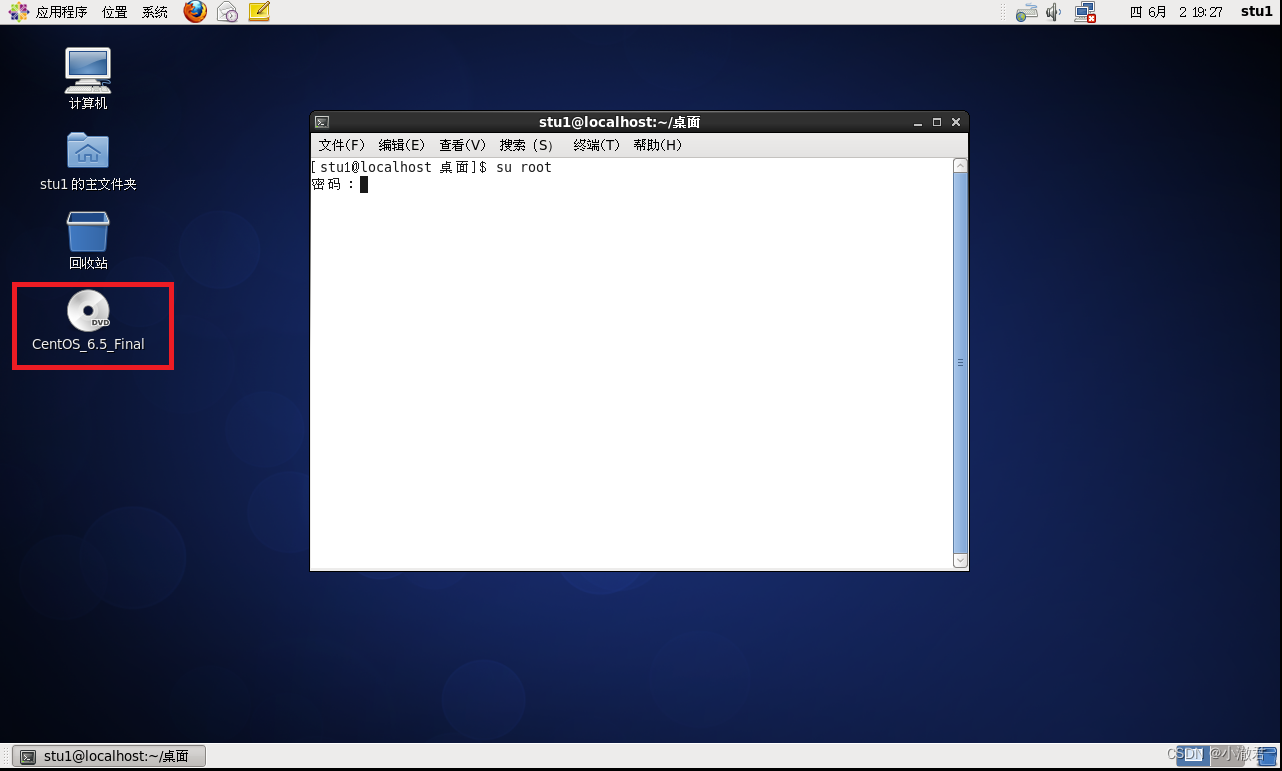Click the keyboard layout indicator icon
1282x771 pixels.
1026,12
